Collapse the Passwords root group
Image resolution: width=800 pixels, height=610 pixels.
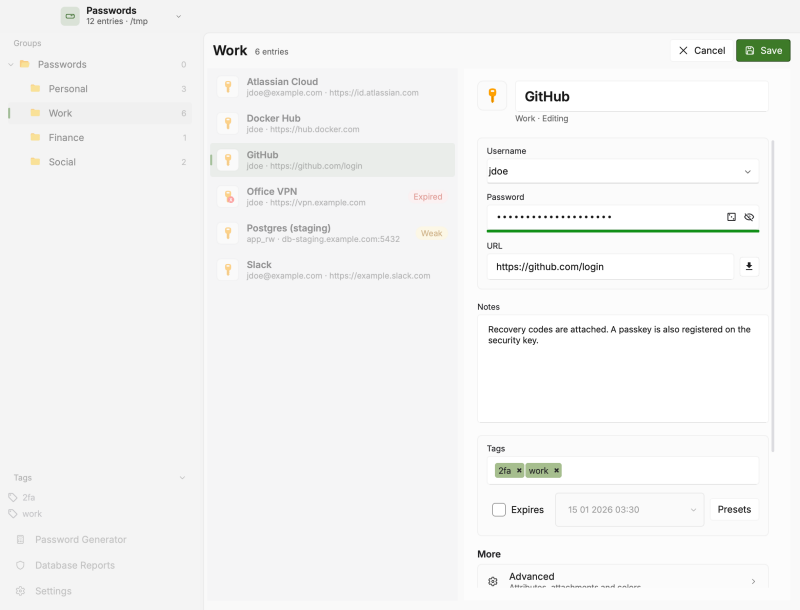click(11, 64)
